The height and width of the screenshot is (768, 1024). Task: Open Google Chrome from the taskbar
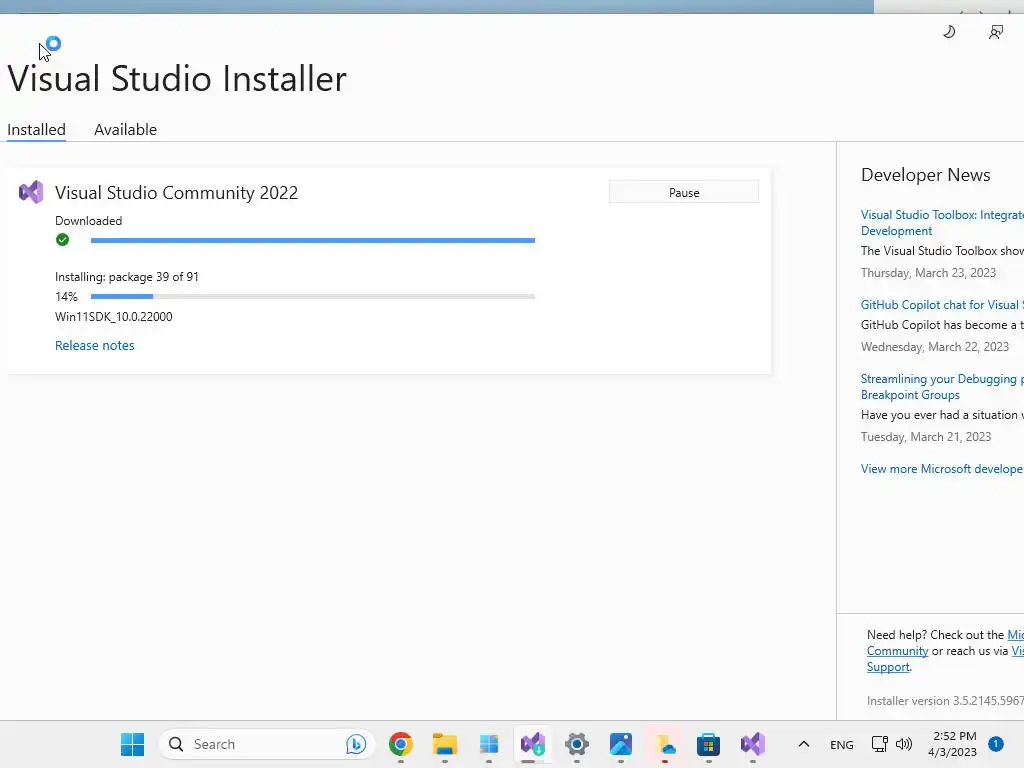[401, 744]
